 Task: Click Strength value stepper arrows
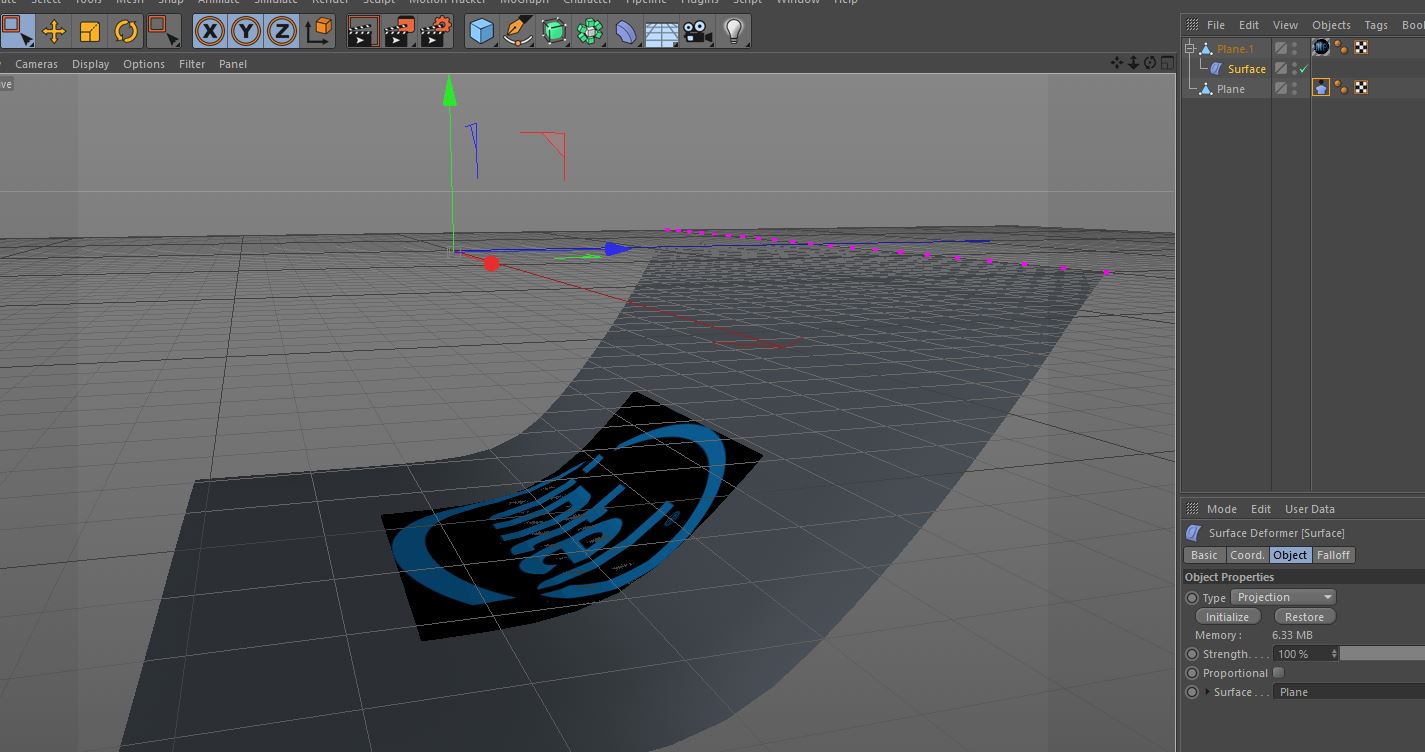point(1334,654)
